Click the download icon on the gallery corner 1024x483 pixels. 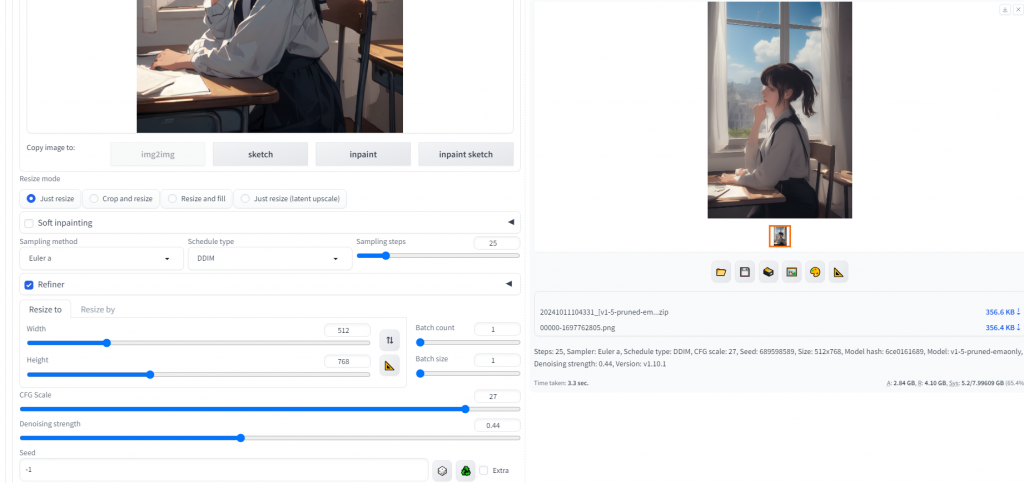tap(1004, 10)
